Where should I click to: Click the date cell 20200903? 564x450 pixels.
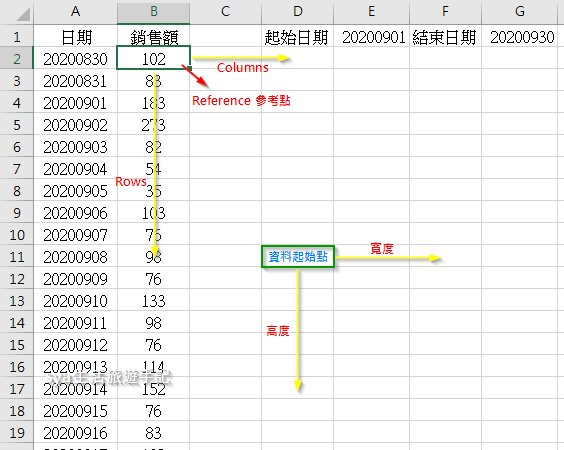point(76,147)
